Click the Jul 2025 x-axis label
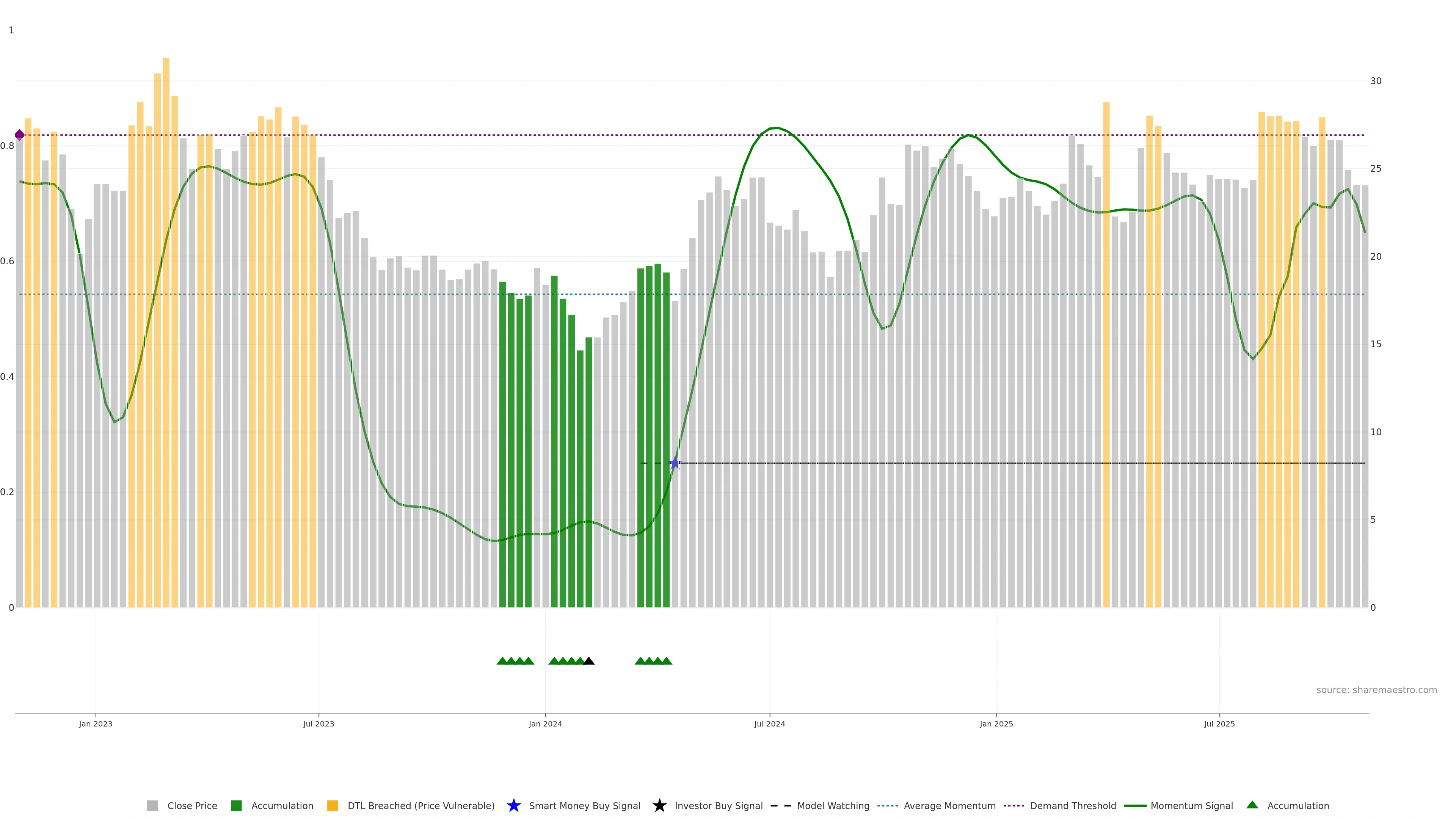Viewport: 1456px width, 819px height. (x=1219, y=723)
